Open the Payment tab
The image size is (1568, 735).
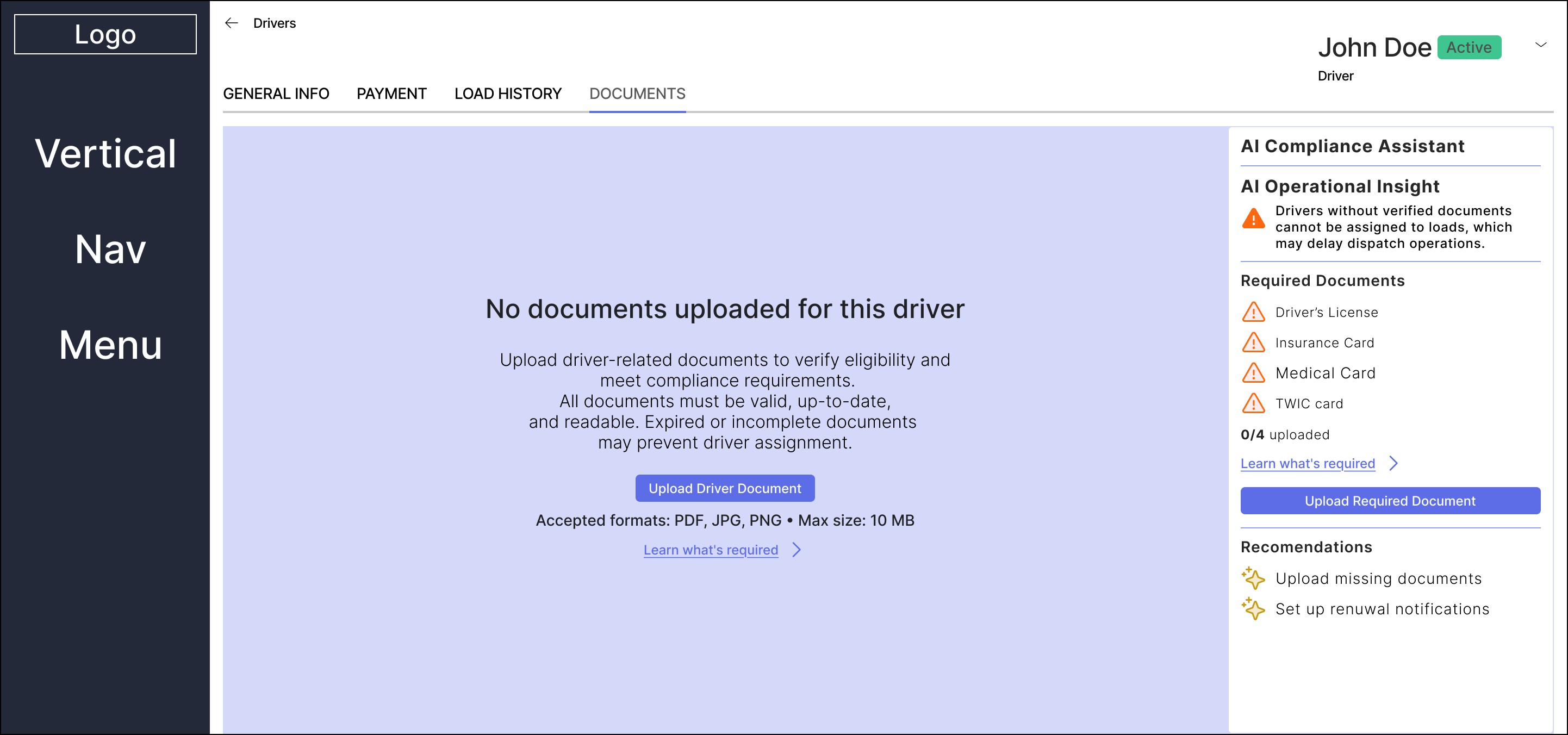click(391, 94)
